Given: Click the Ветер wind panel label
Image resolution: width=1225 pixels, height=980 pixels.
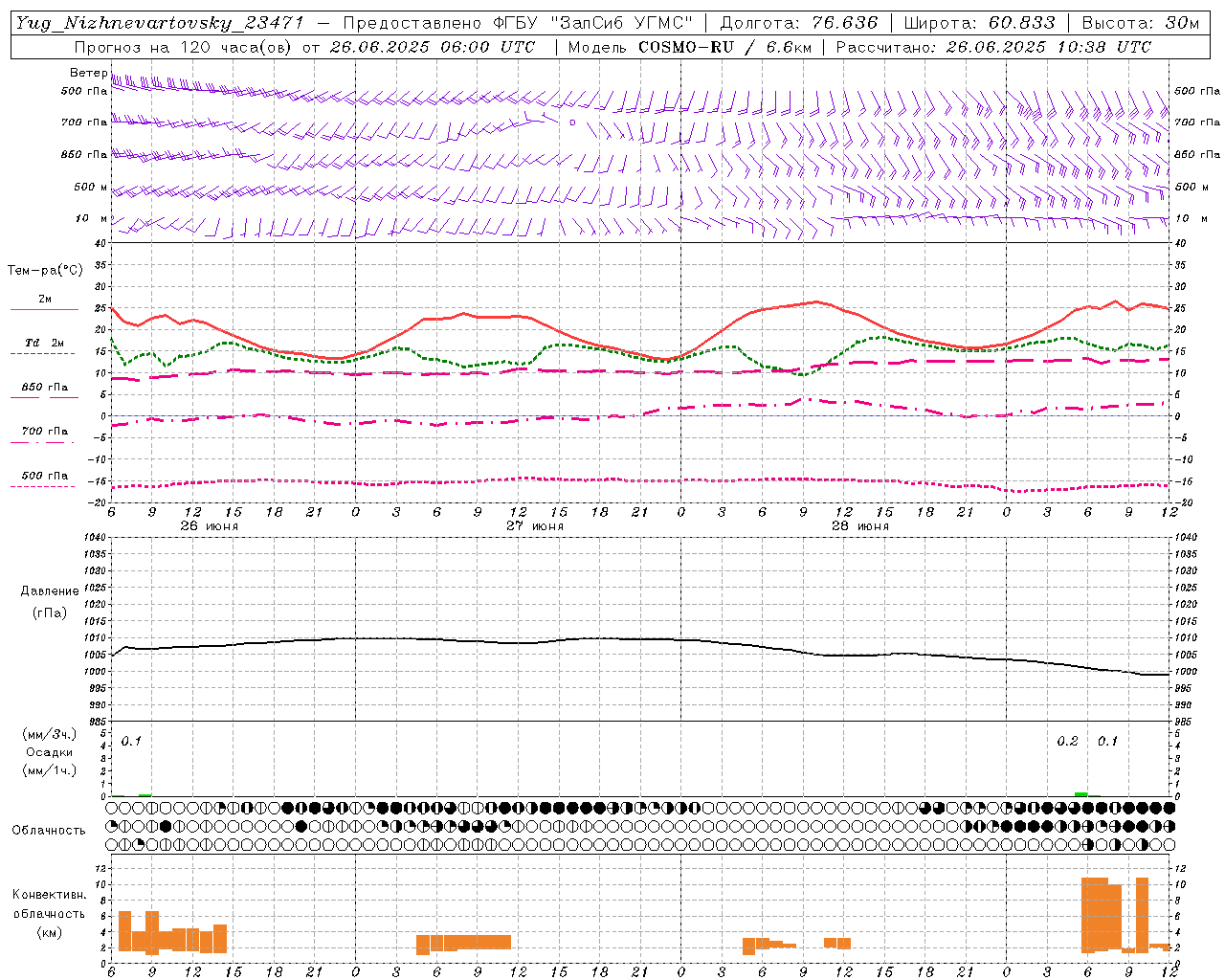Looking at the screenshot, I should coord(88,73).
